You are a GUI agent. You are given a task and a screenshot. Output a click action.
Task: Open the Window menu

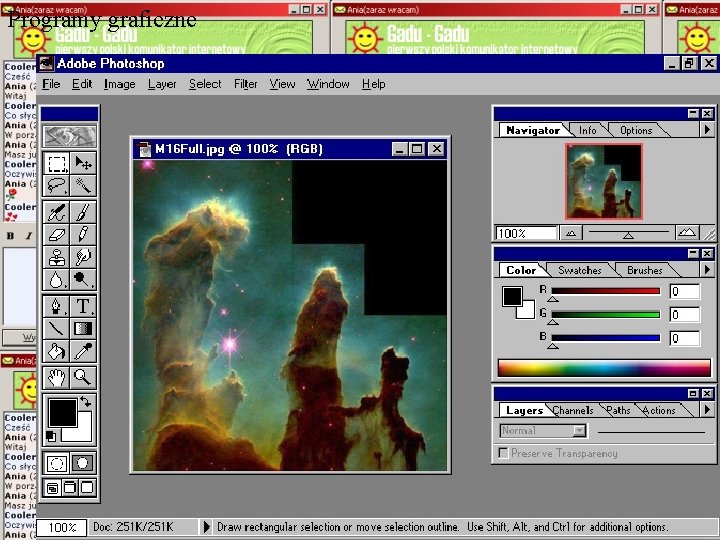pyautogui.click(x=328, y=84)
